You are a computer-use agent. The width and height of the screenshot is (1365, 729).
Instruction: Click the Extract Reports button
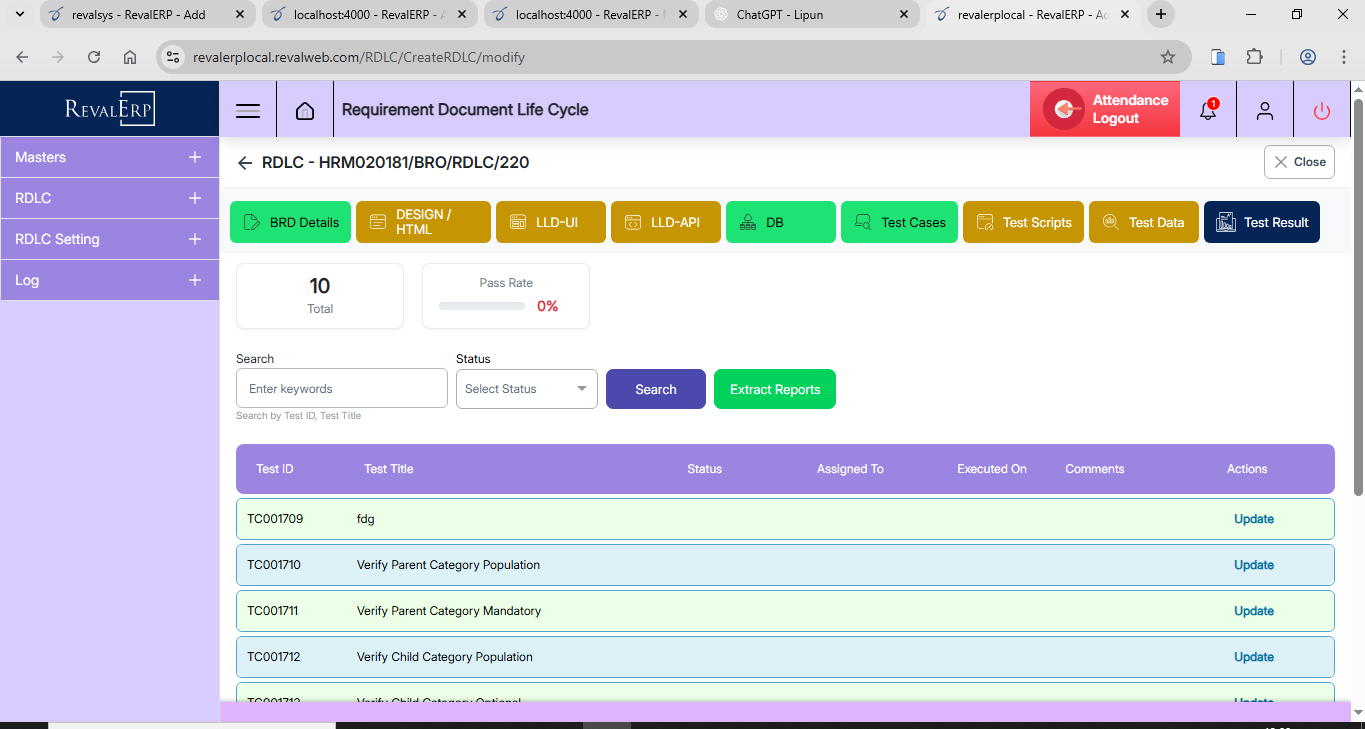[x=774, y=389]
